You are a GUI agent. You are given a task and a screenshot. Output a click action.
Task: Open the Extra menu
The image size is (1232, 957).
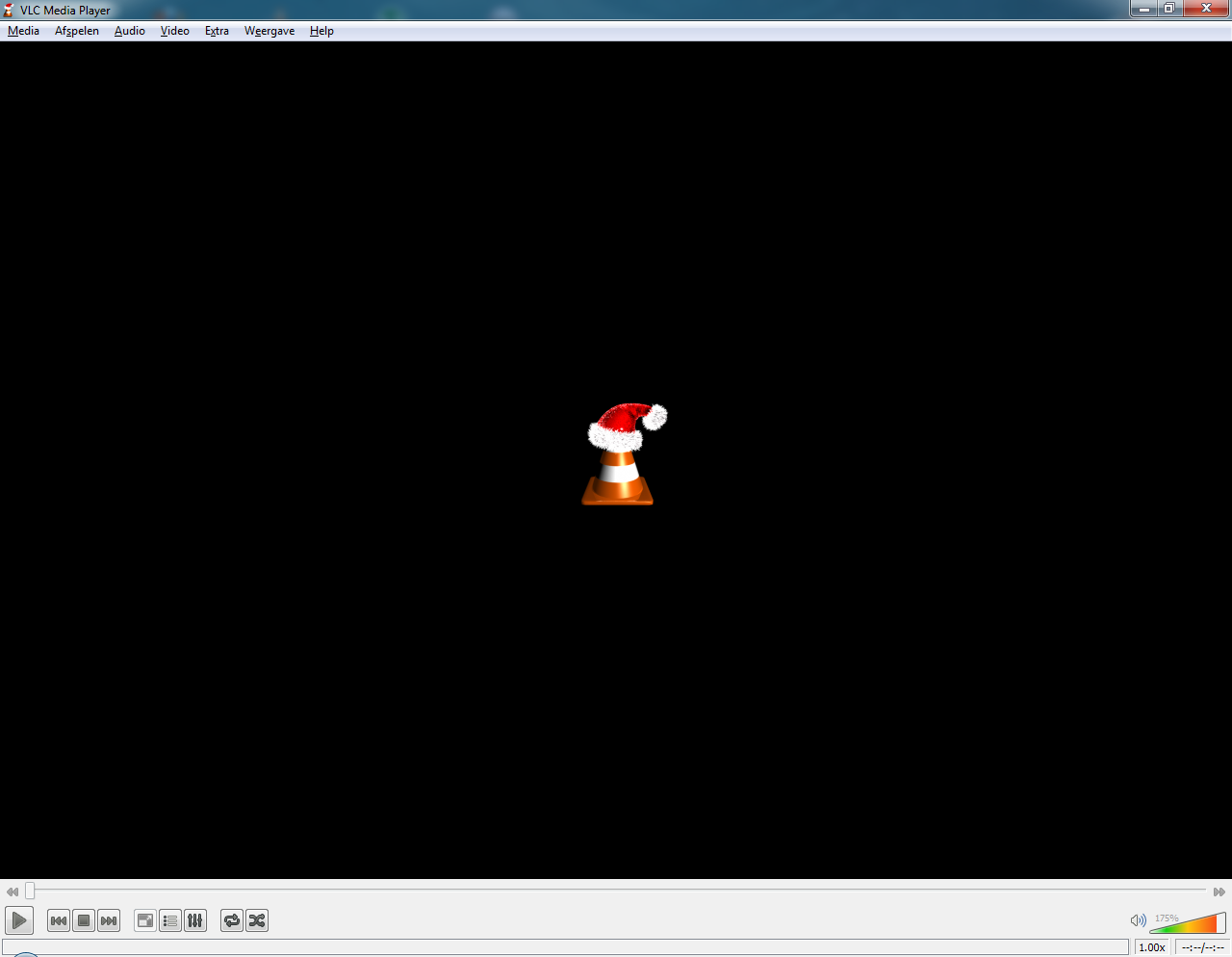click(217, 31)
